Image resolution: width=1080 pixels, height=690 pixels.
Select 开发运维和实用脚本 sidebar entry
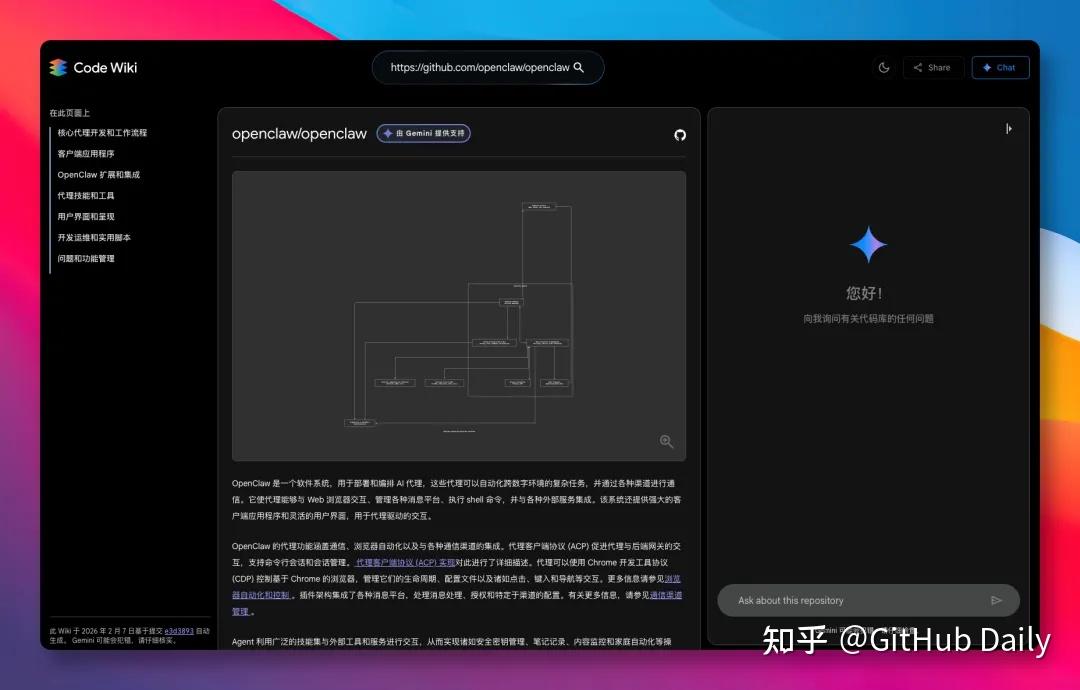(94, 238)
